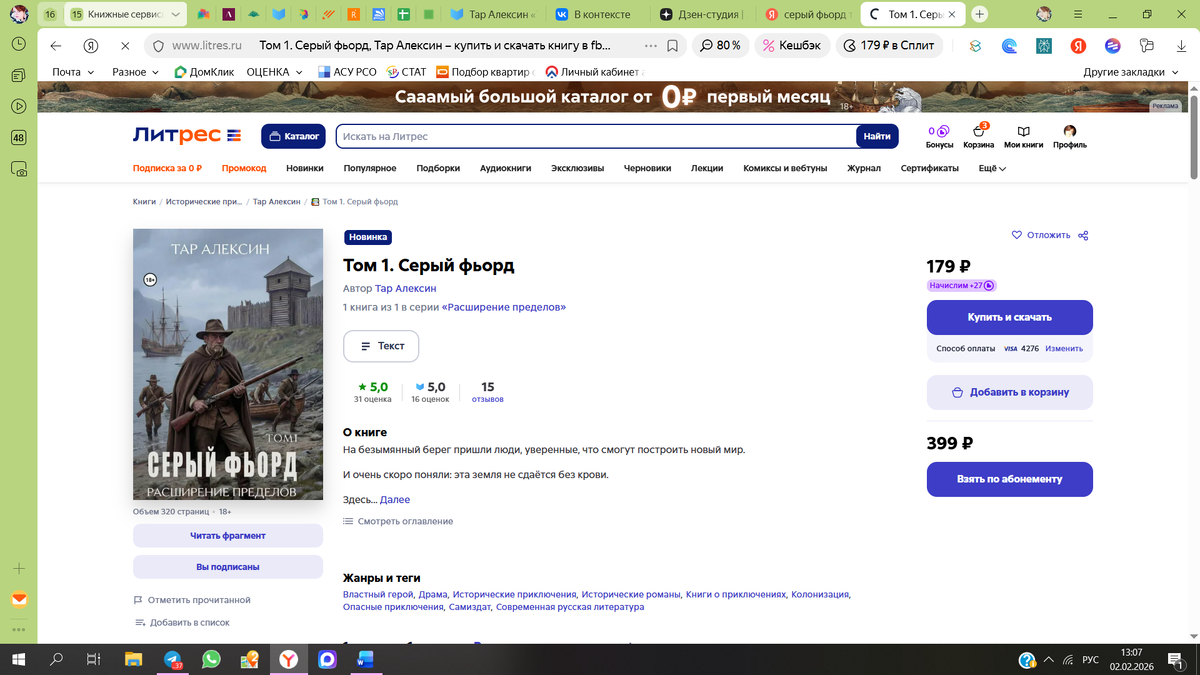This screenshot has height=675, width=1200.
Task: Open Смотреть оглавление contents
Action: 398,521
